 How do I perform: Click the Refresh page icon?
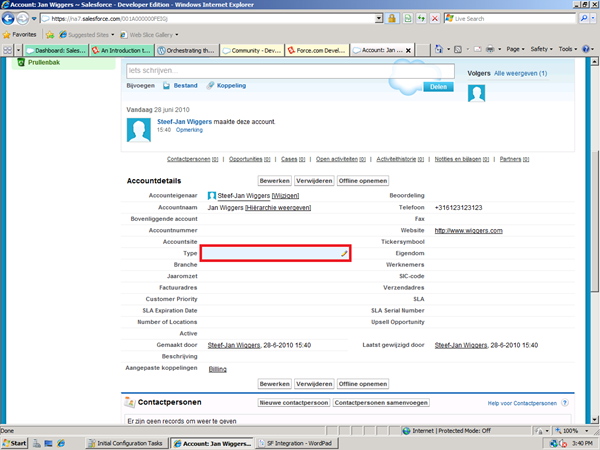pyautogui.click(x=421, y=18)
